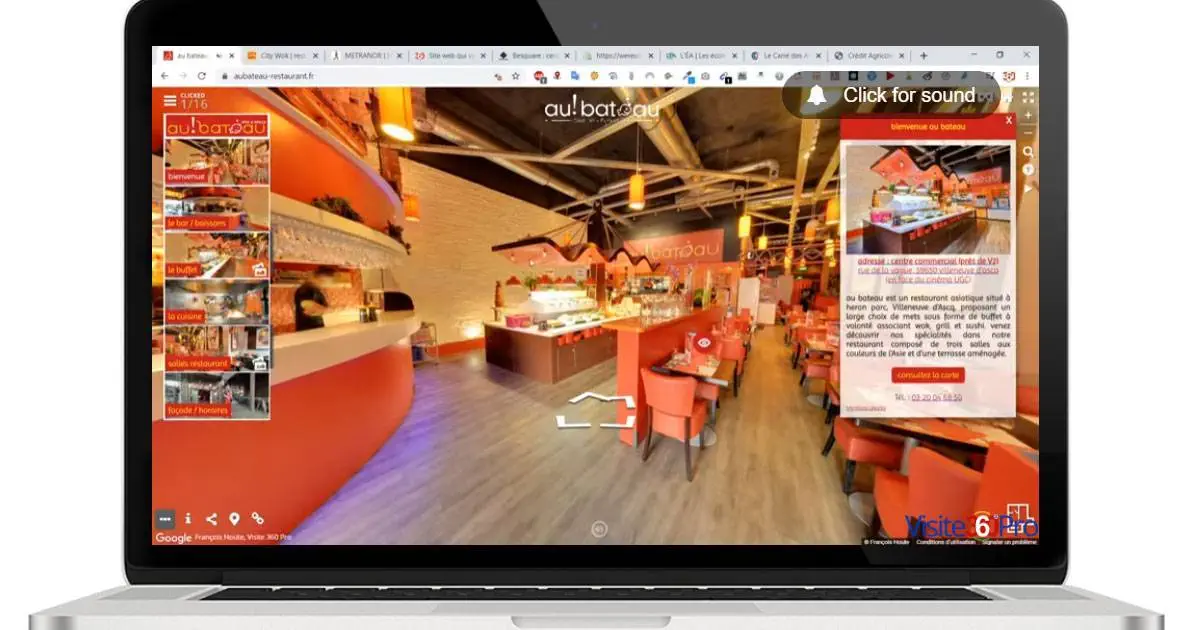The image size is (1200, 630).
Task: Zoom in with the plus icon
Action: click(1028, 116)
